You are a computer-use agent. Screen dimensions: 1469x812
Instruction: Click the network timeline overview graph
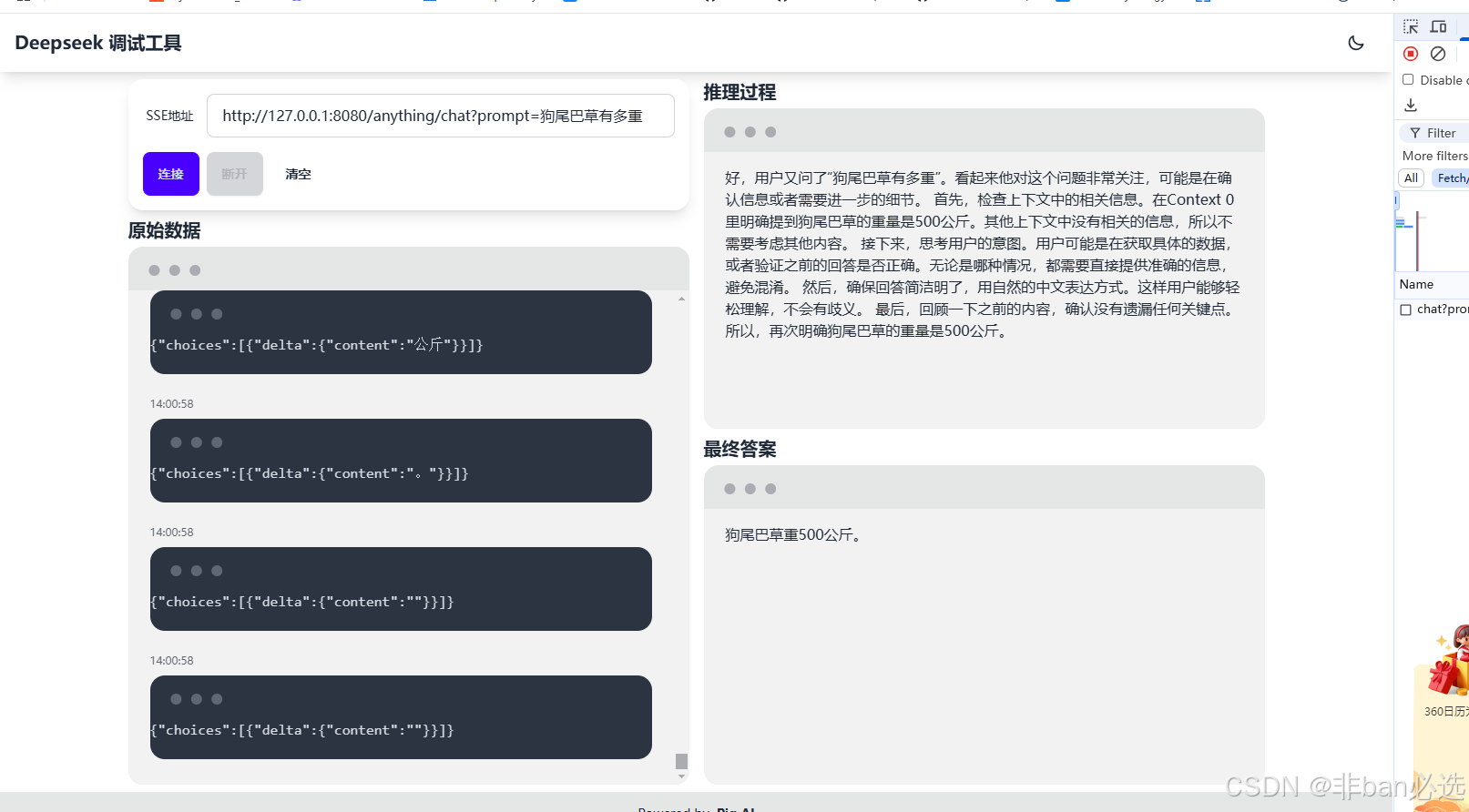(1432, 232)
